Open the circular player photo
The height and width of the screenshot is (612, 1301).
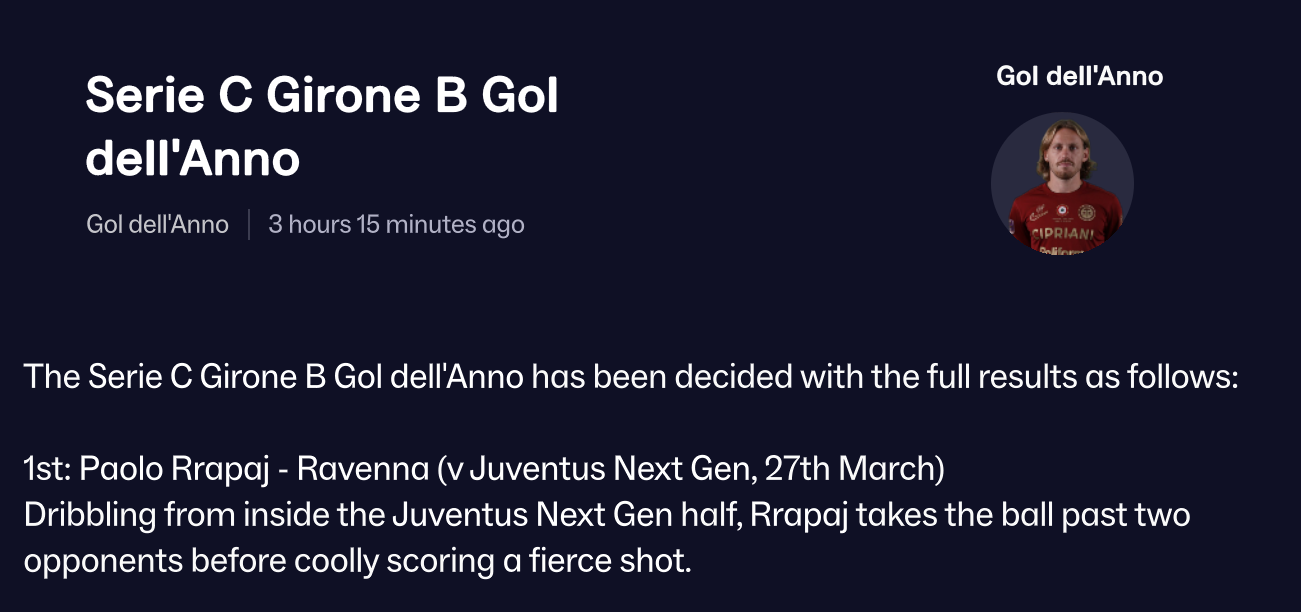click(x=1062, y=184)
